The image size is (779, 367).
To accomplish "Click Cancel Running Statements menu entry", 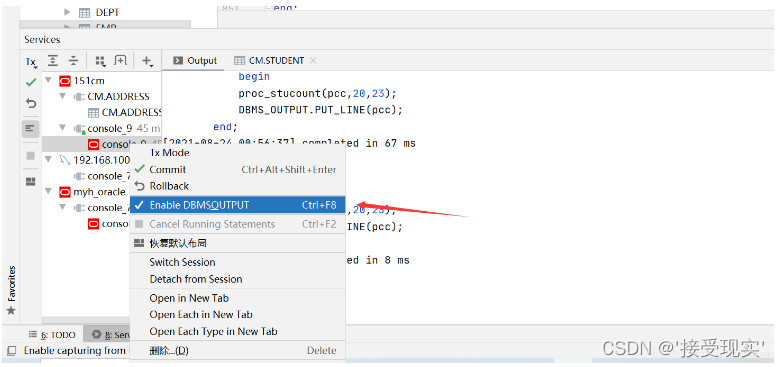I will click(x=237, y=224).
